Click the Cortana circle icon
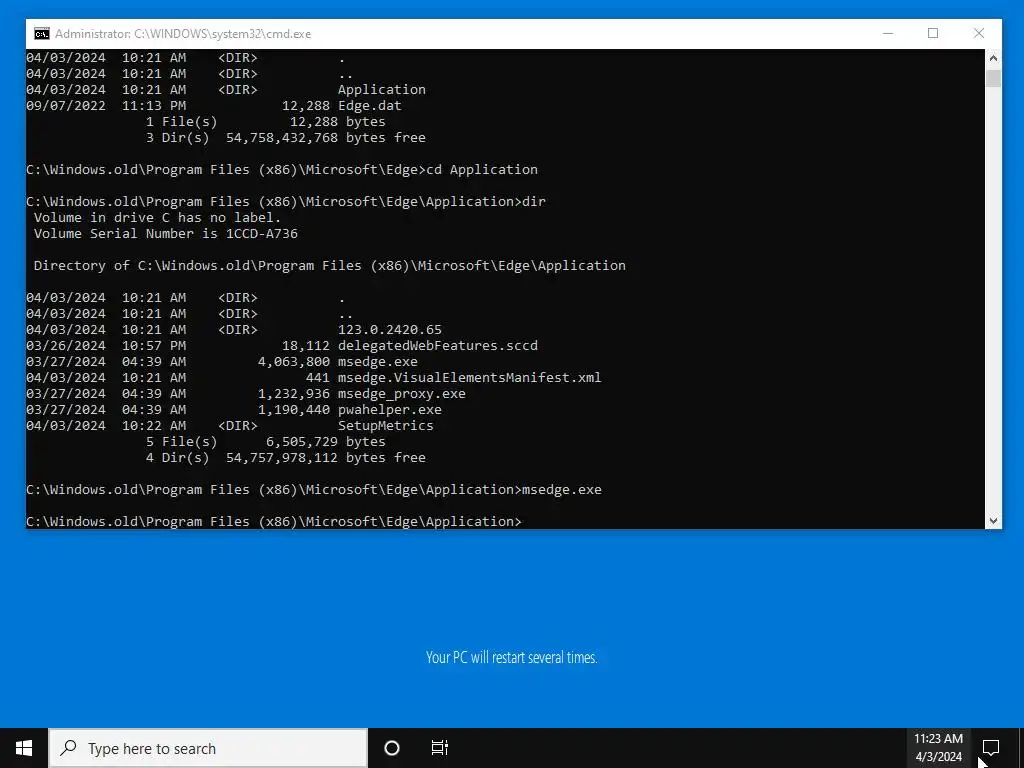Image resolution: width=1024 pixels, height=768 pixels. pos(392,748)
